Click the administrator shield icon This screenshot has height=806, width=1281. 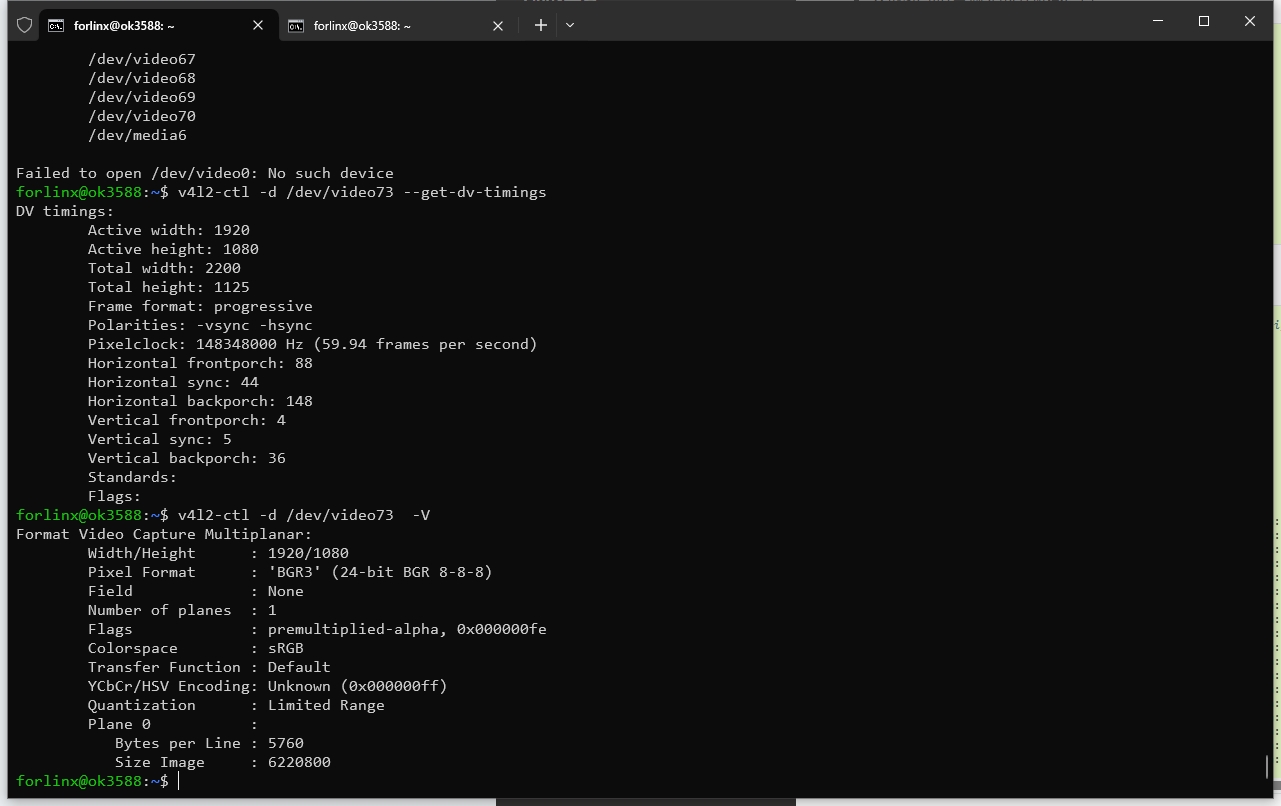[24, 25]
